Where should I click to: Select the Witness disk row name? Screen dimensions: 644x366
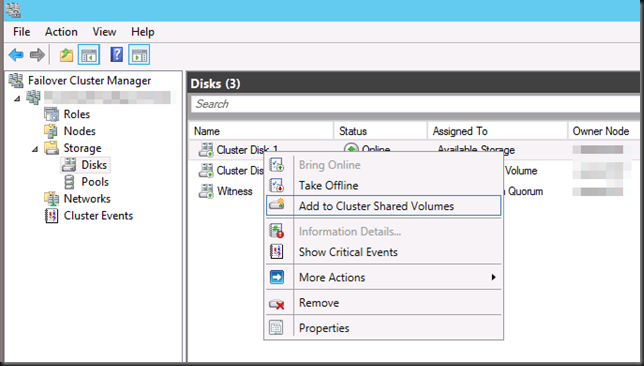coord(235,191)
